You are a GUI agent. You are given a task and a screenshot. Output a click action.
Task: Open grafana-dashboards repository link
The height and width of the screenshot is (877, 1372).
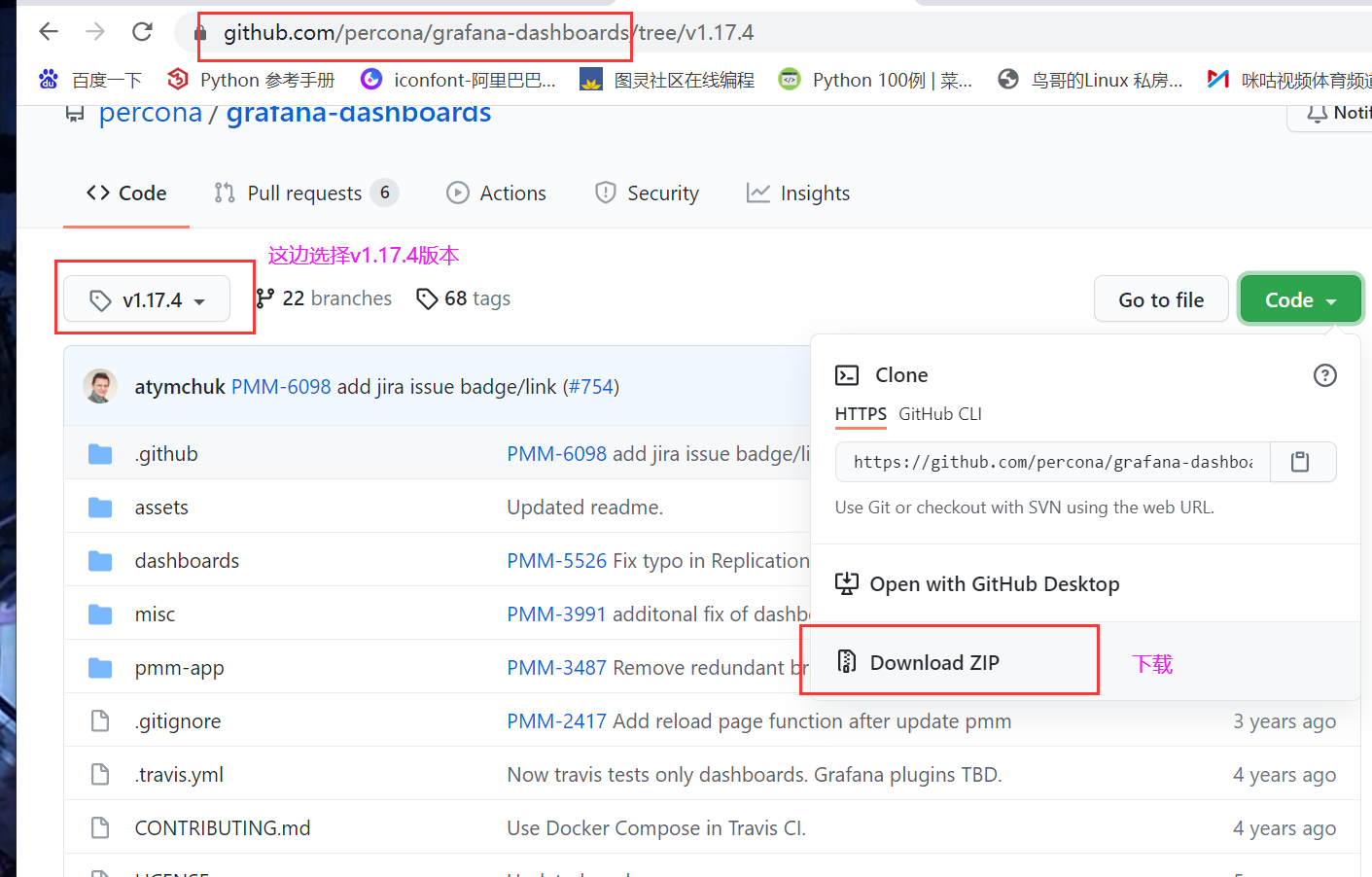(359, 113)
